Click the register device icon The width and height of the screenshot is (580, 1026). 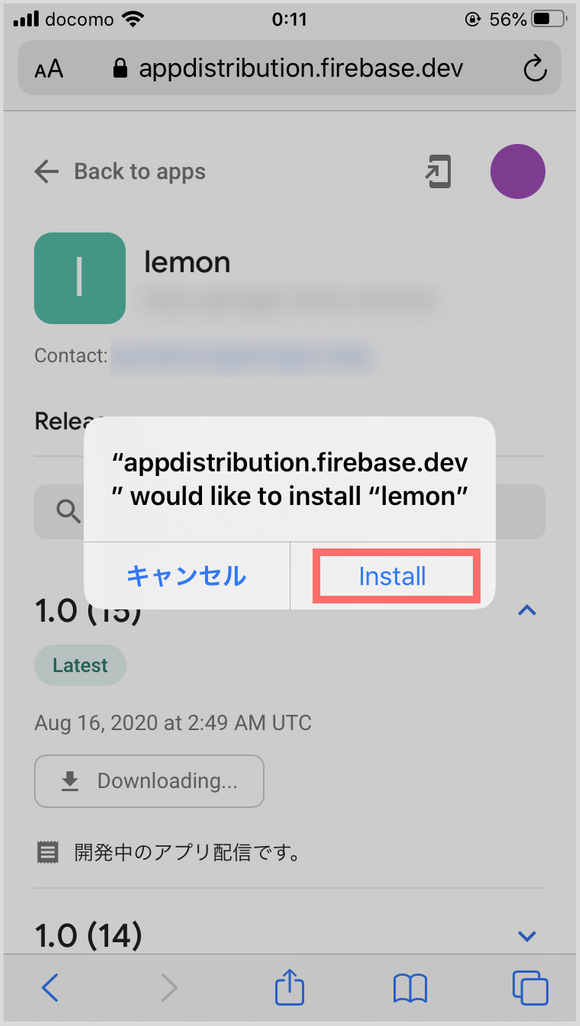coord(438,172)
